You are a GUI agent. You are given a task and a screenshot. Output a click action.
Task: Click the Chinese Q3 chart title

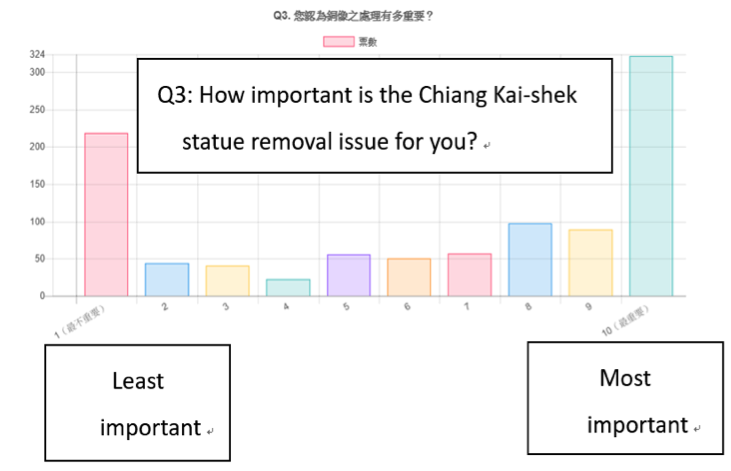pos(353,16)
